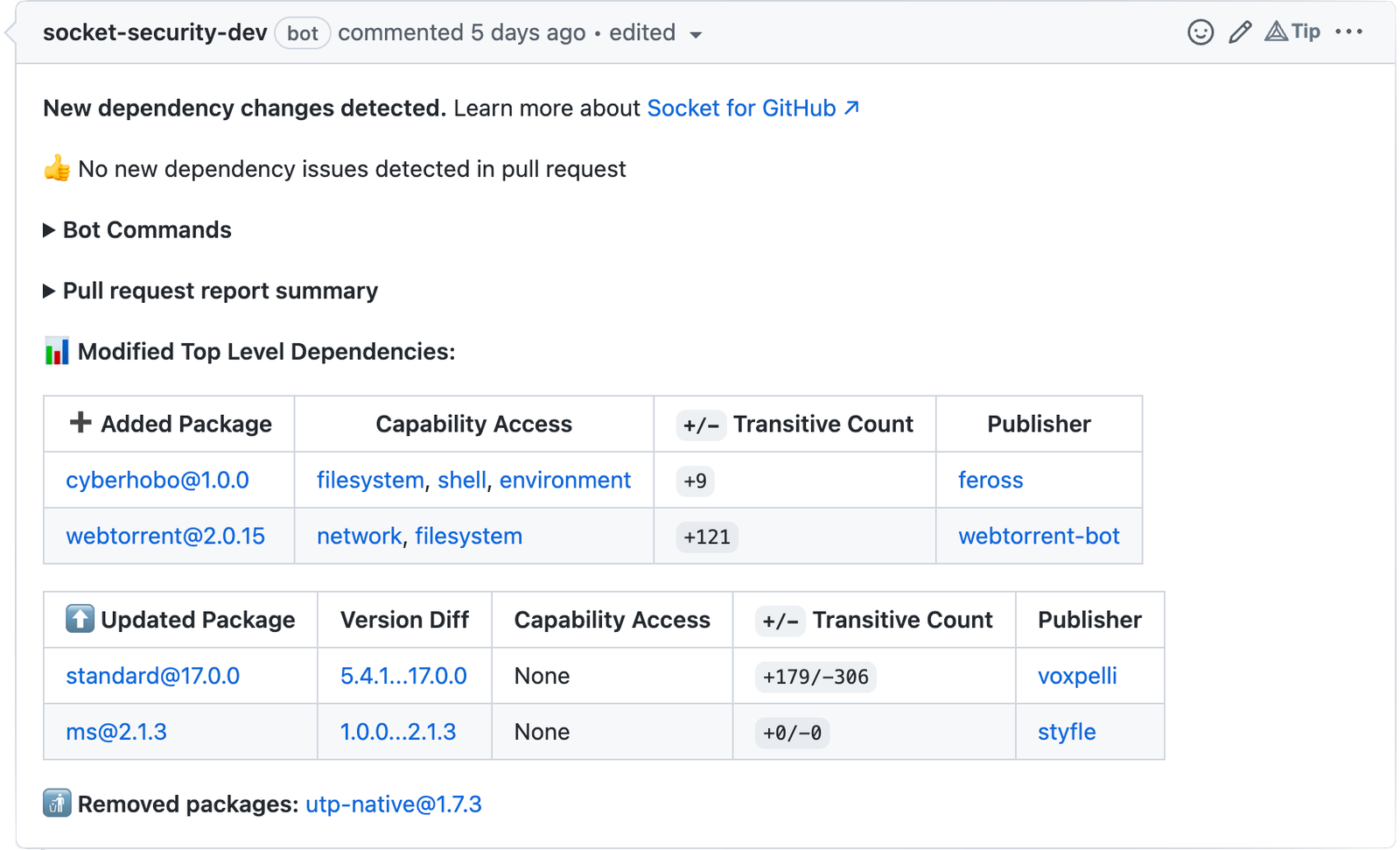Click Capability Access header in Added table

click(x=474, y=424)
